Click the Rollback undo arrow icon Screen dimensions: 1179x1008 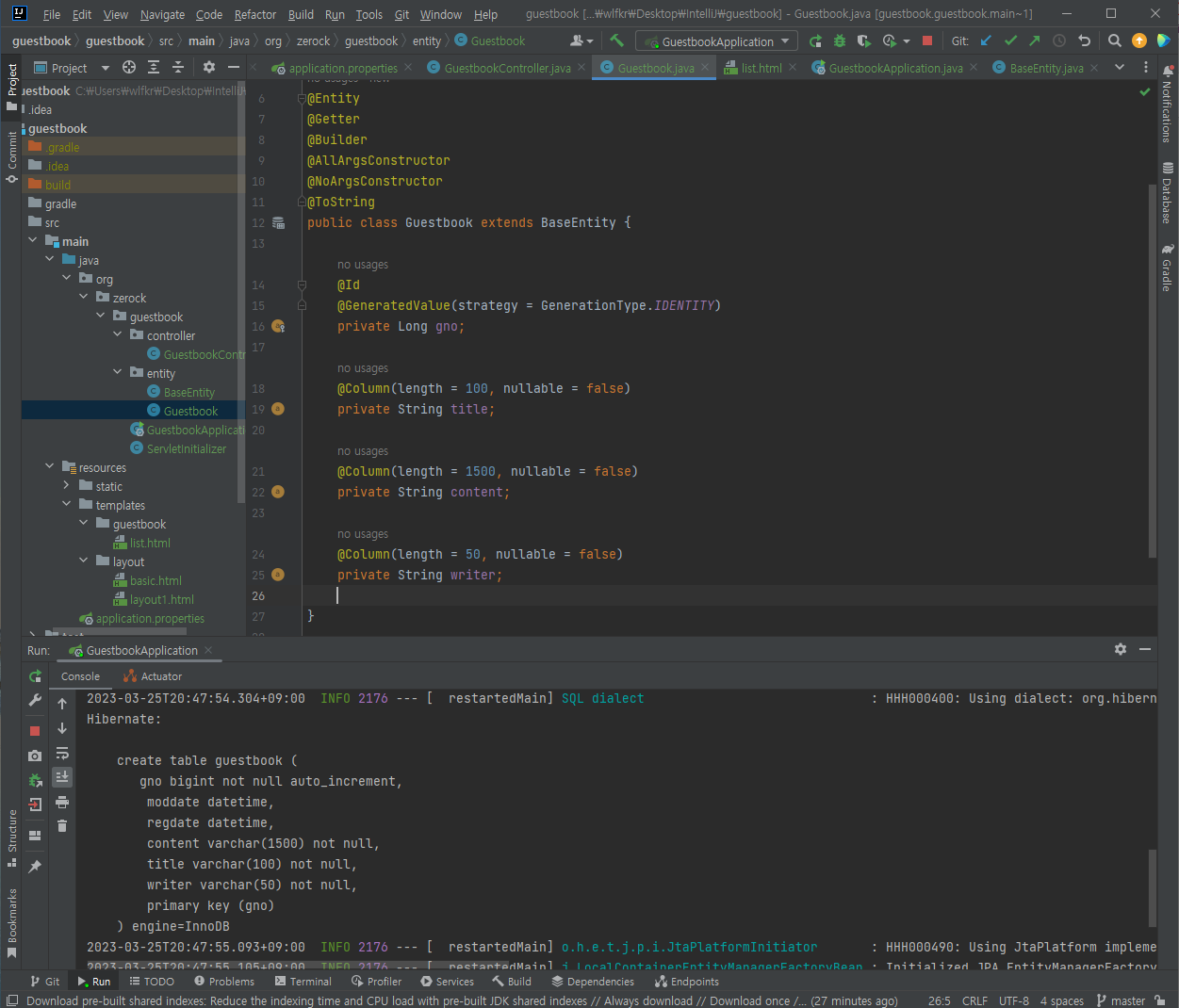1084,41
